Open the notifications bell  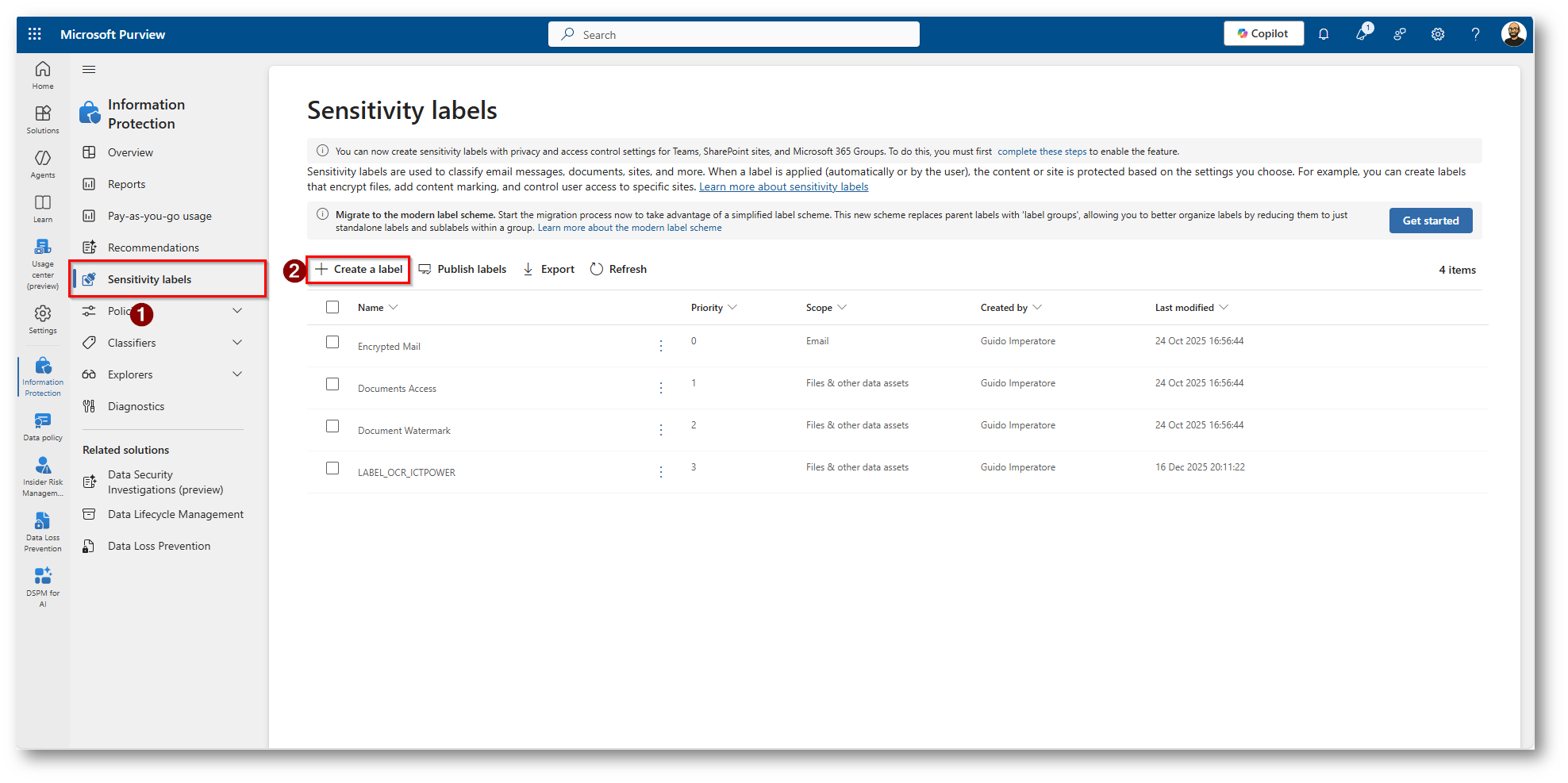pyautogui.click(x=1324, y=34)
